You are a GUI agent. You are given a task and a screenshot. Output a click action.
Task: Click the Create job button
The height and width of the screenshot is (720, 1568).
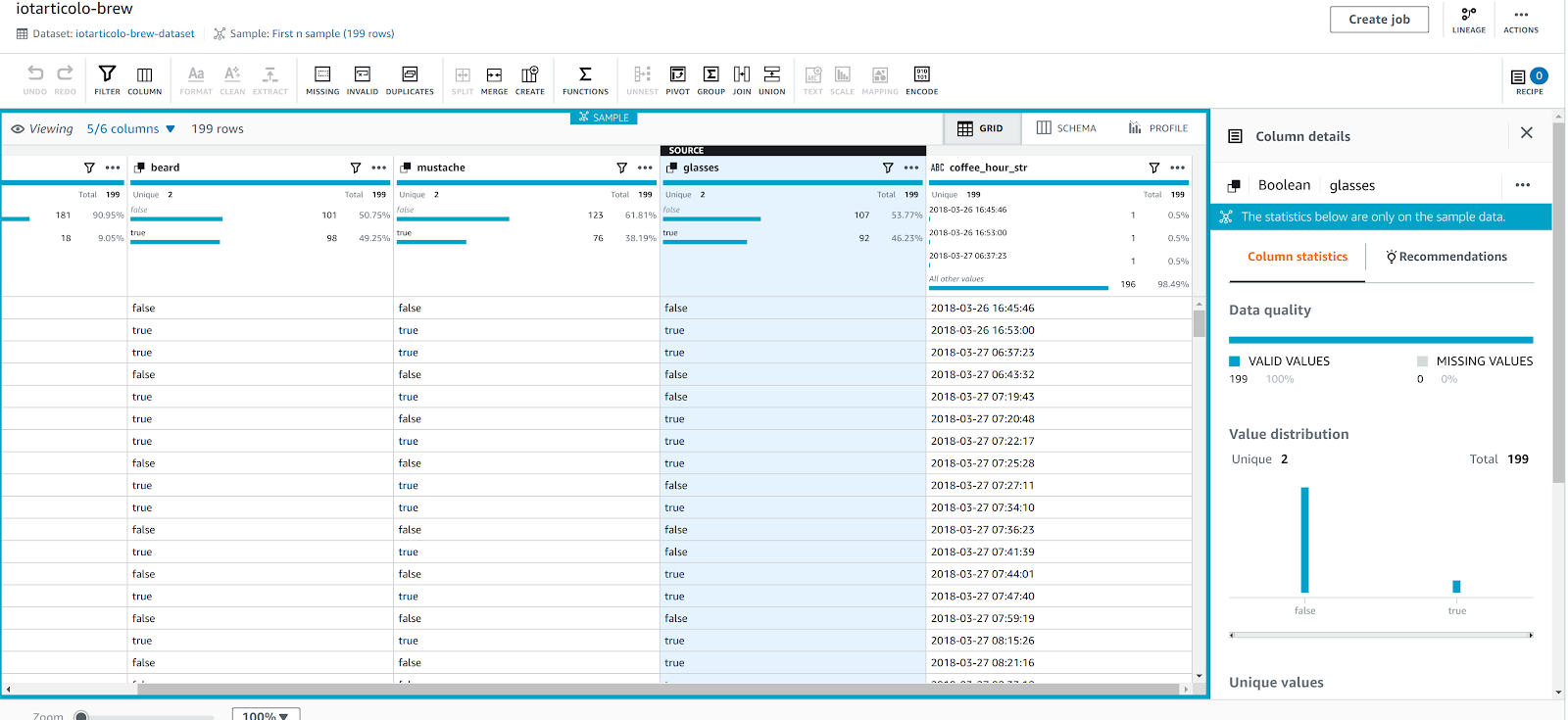[x=1379, y=20]
